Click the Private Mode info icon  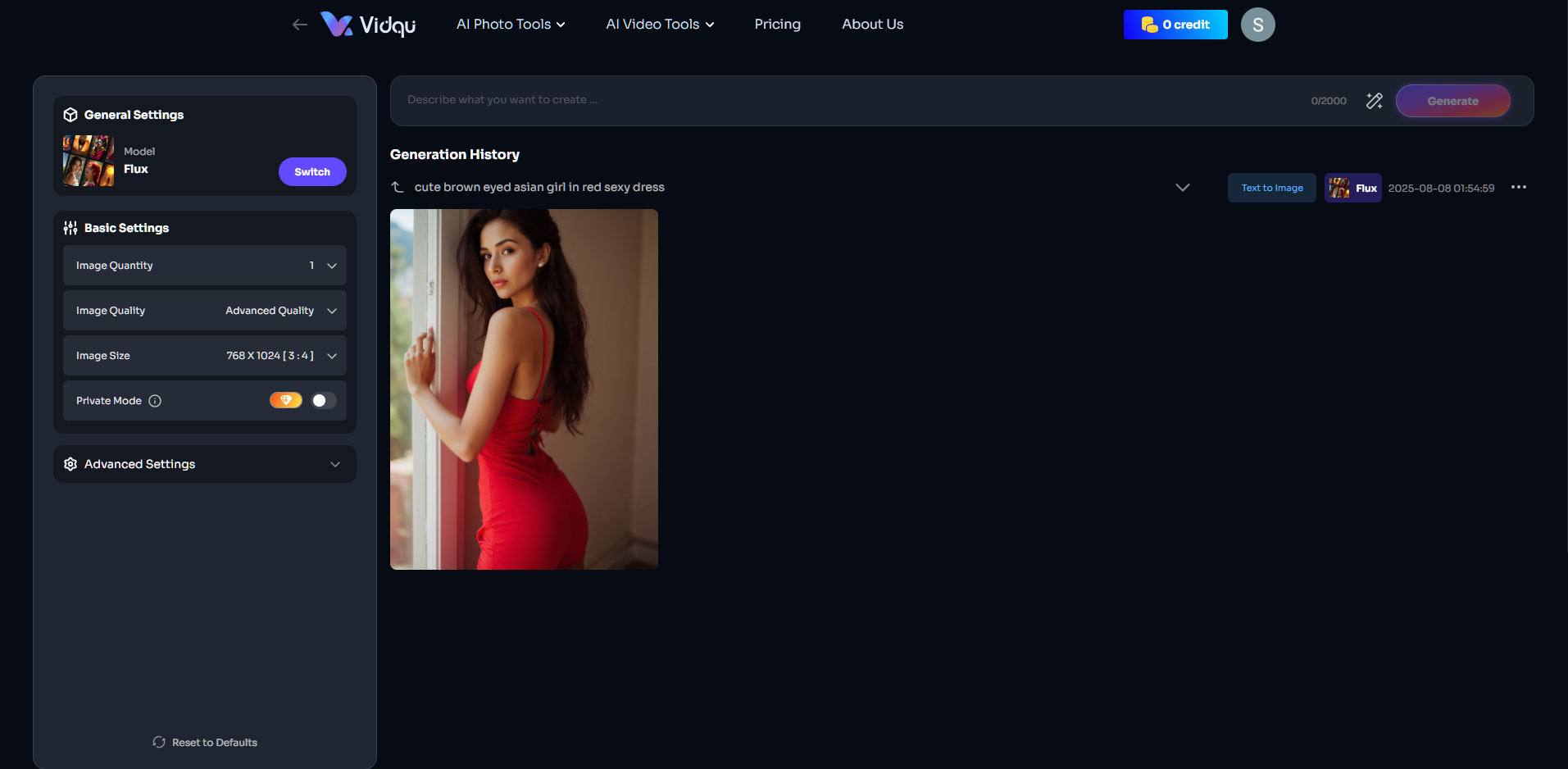155,401
